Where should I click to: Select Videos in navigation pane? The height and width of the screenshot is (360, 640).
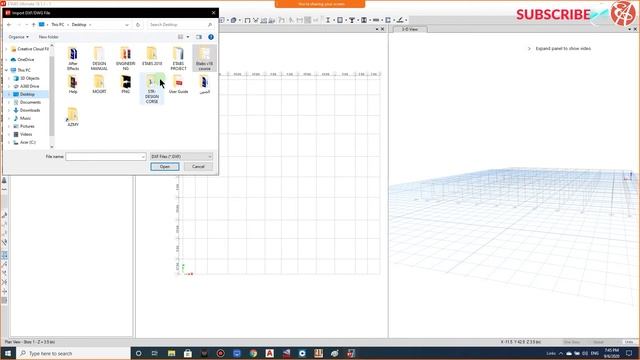point(26,134)
